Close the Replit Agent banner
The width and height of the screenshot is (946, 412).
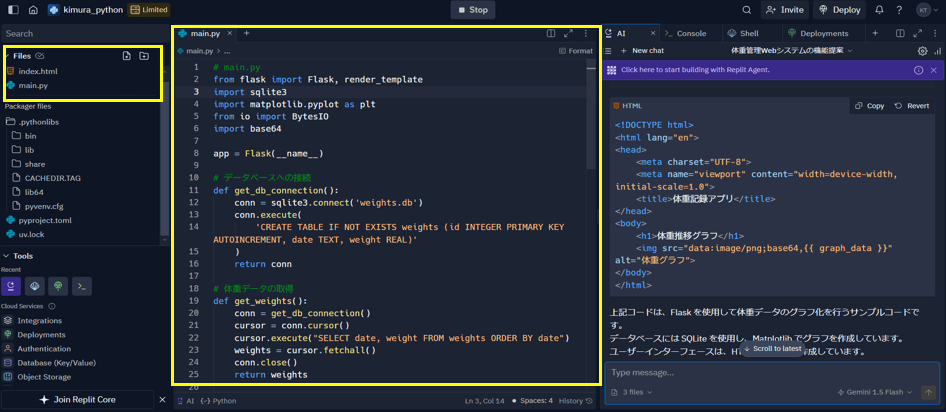pyautogui.click(x=933, y=70)
